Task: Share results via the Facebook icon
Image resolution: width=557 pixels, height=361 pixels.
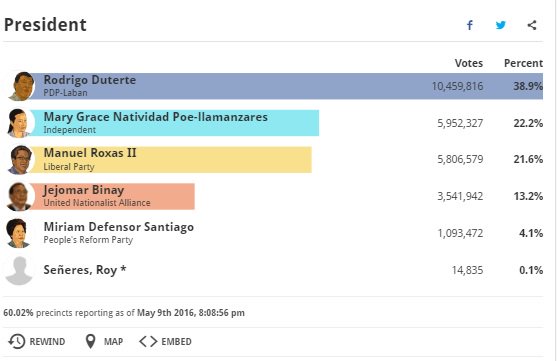Action: pyautogui.click(x=470, y=25)
